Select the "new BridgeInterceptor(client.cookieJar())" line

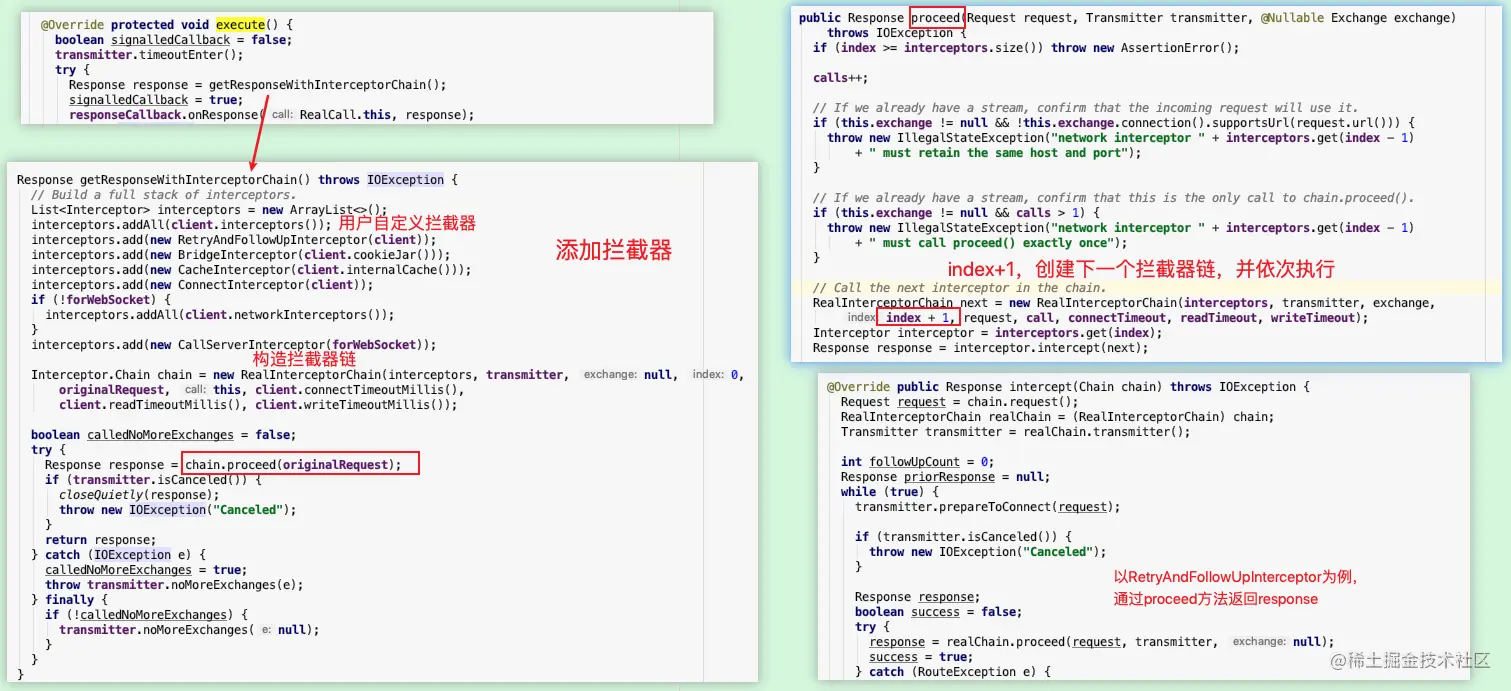(241, 254)
